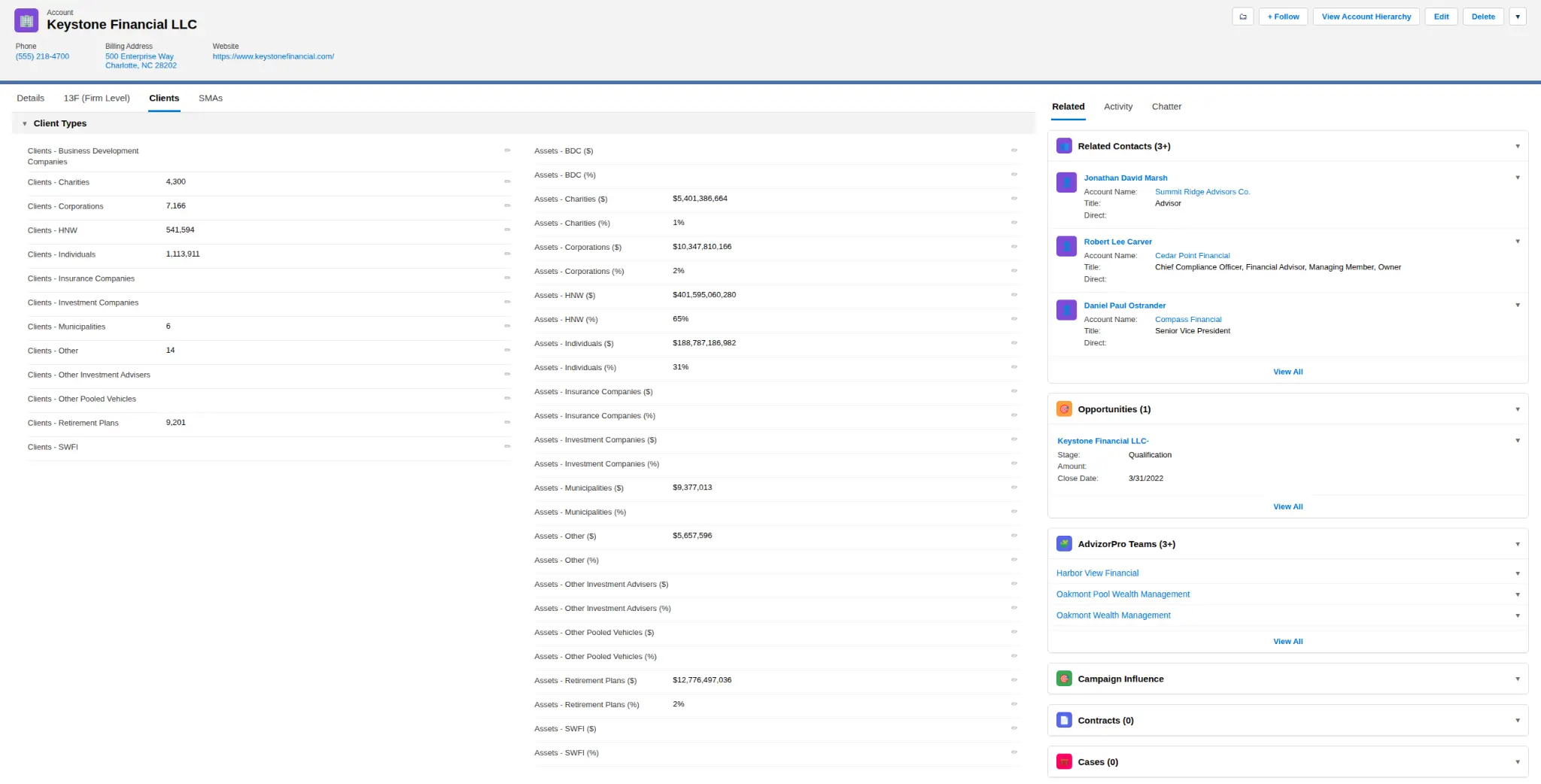Screen dimensions: 1541x784
Task: Switch to the Chatter tab
Action: point(1166,106)
